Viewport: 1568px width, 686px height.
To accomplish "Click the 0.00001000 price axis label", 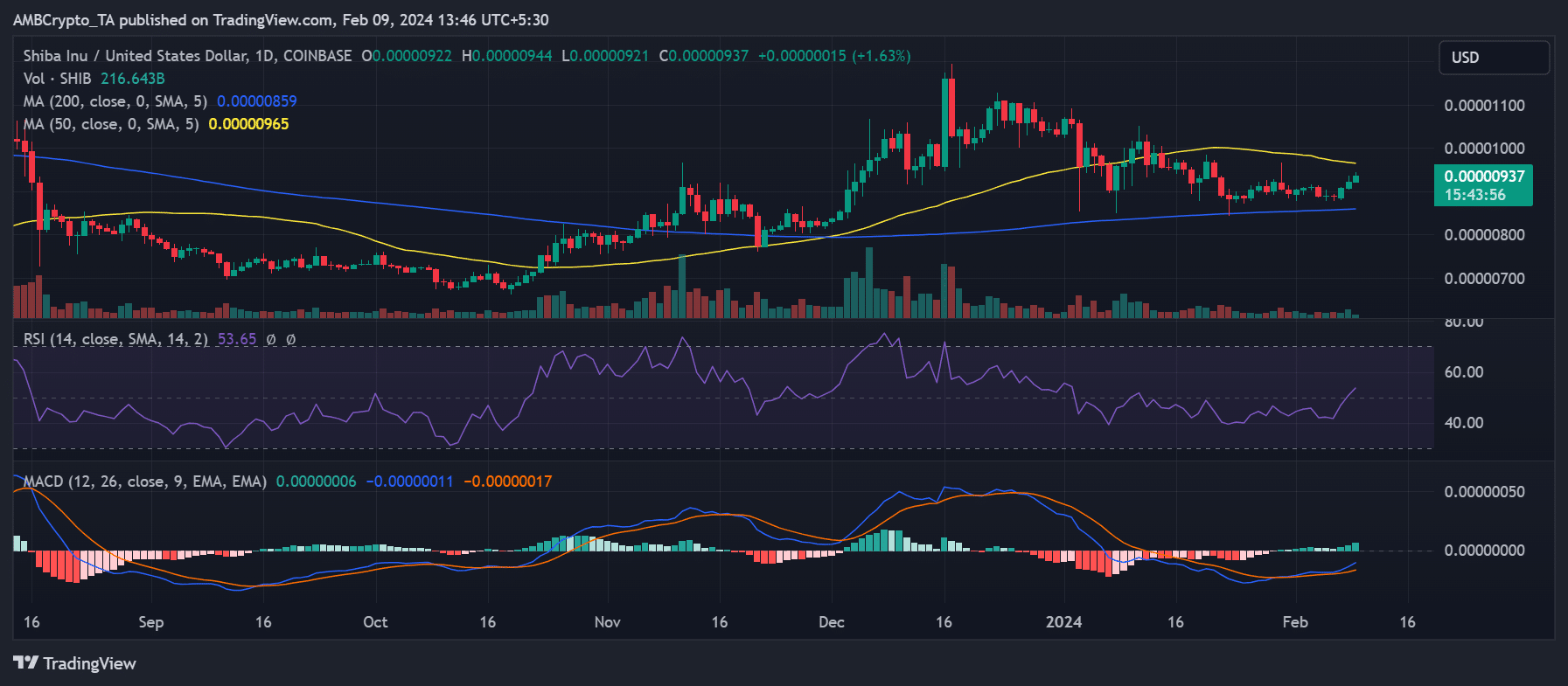I will point(1485,149).
